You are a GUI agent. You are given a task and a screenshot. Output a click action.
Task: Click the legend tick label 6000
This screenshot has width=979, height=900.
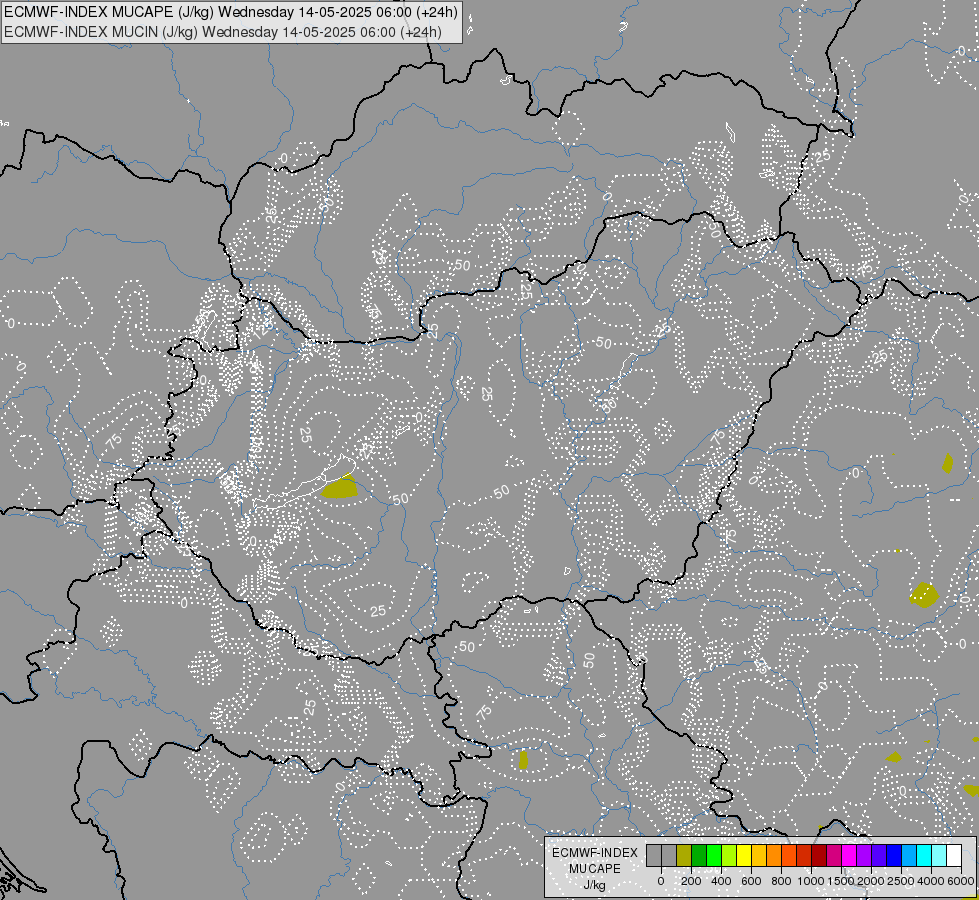tap(962, 881)
